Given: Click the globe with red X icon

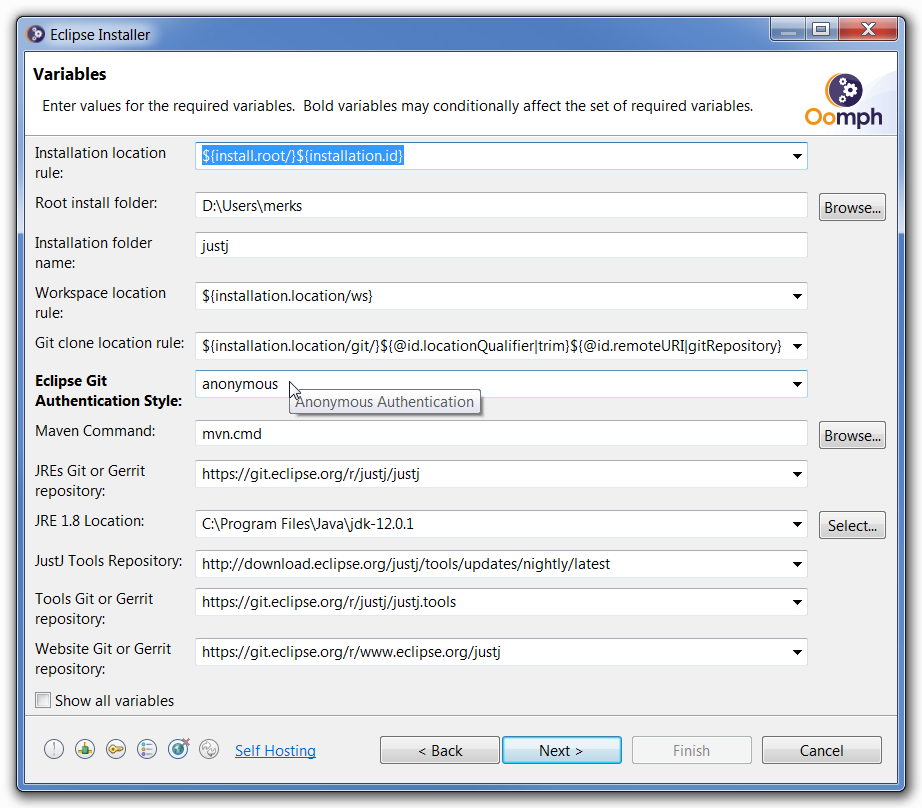Looking at the screenshot, I should [179, 749].
